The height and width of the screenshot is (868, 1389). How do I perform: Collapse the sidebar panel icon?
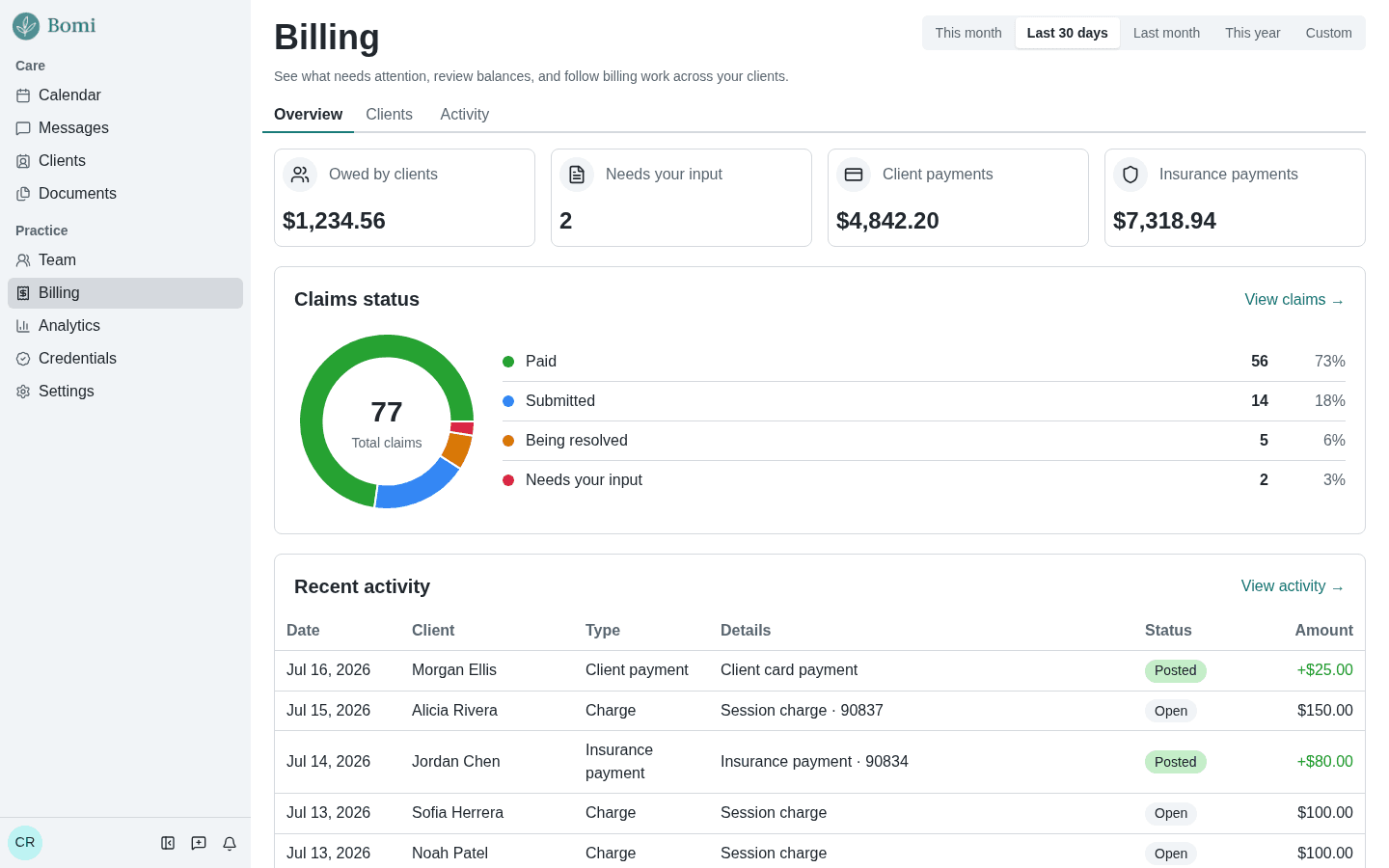click(168, 843)
